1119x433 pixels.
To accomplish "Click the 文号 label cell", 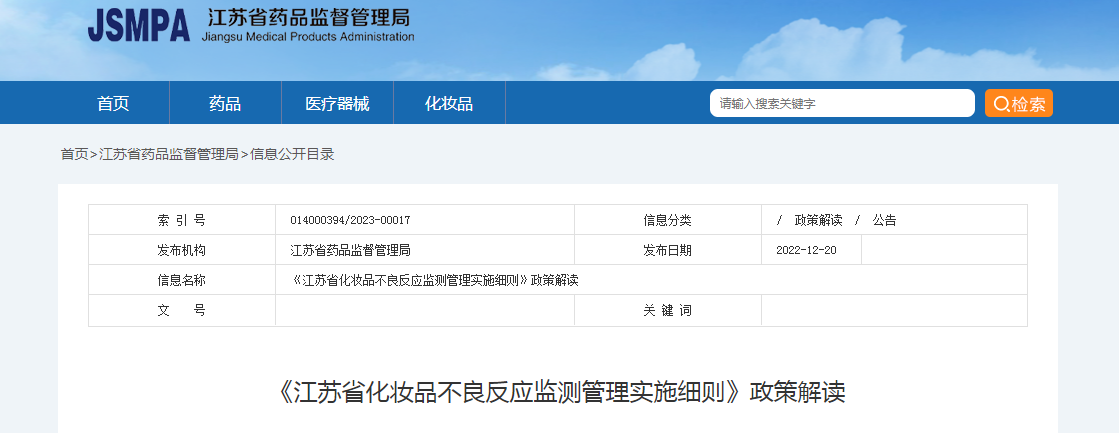I will [x=182, y=310].
